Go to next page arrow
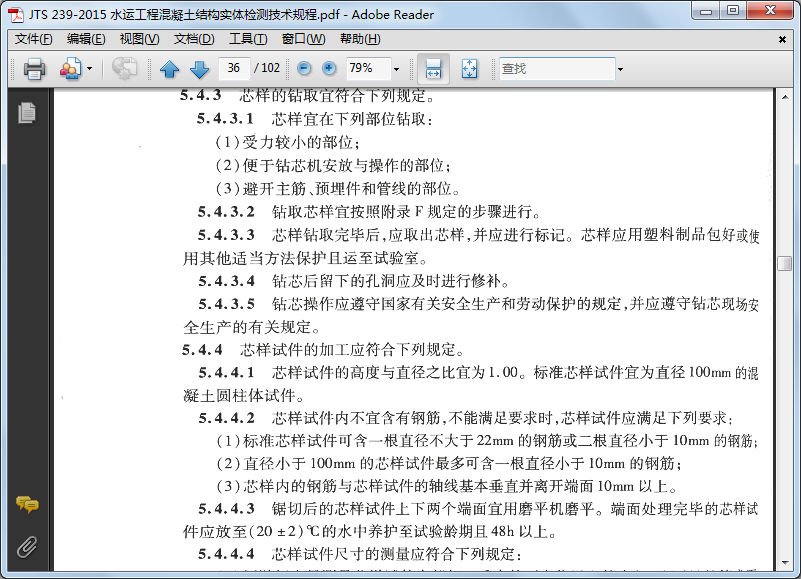 [199, 68]
